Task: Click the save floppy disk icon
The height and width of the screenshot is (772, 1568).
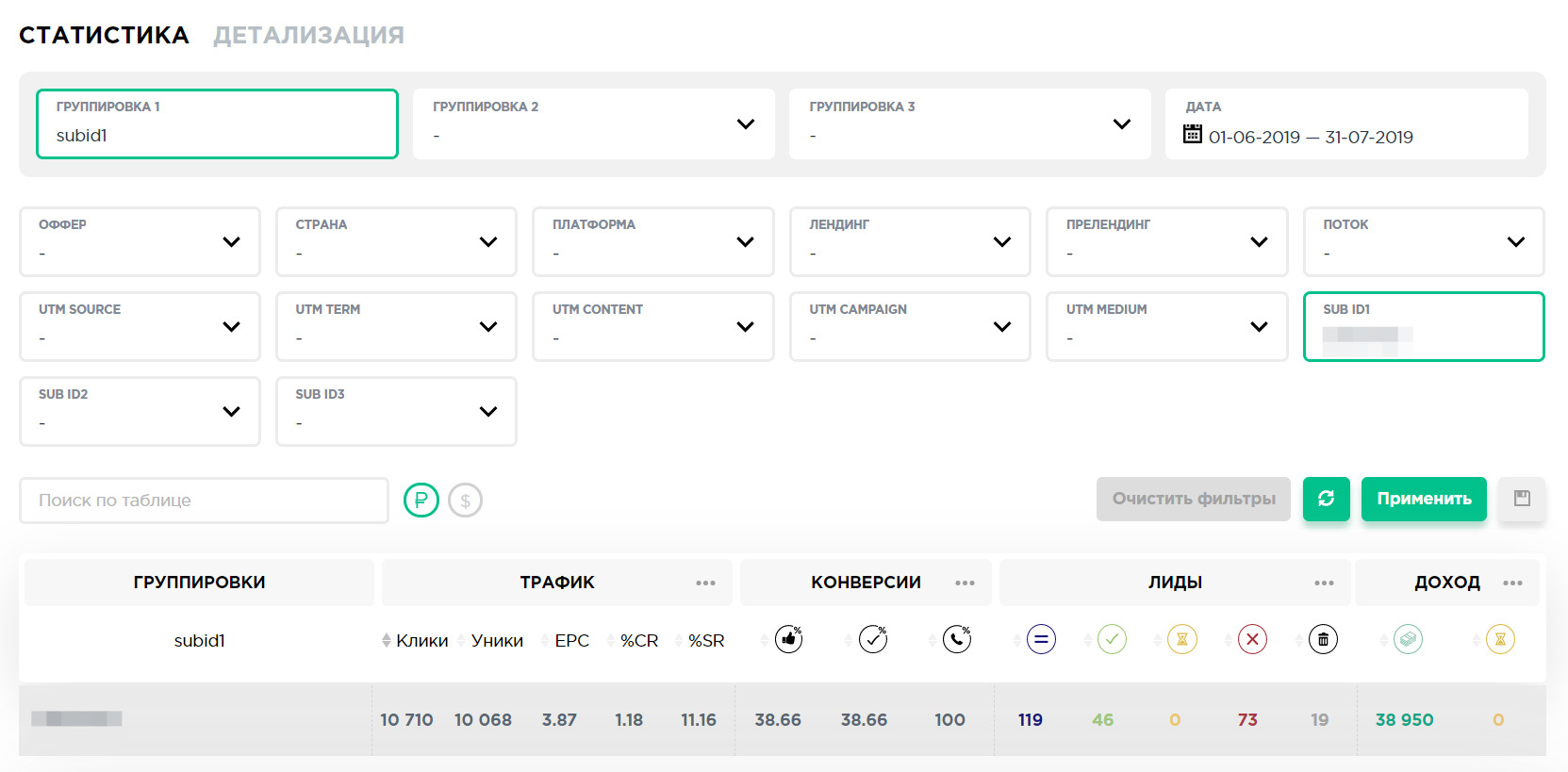Action: [1522, 499]
